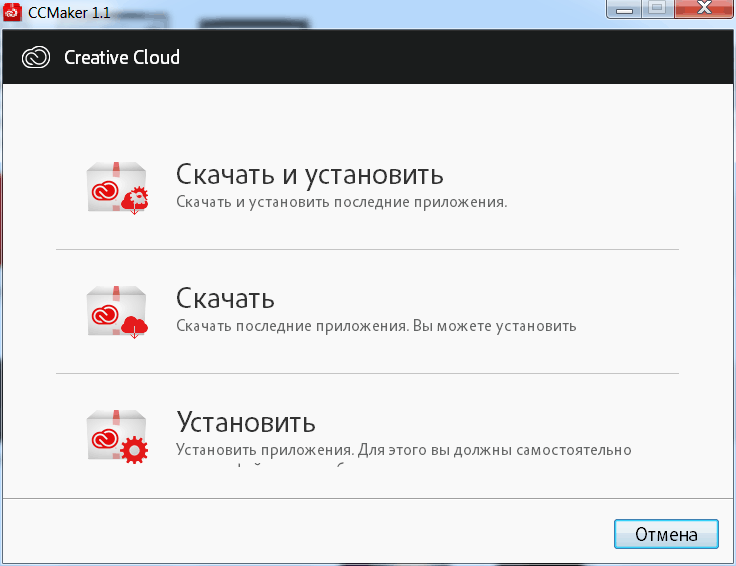Click "Скачать и установить последние приложения." description

pos(342,202)
